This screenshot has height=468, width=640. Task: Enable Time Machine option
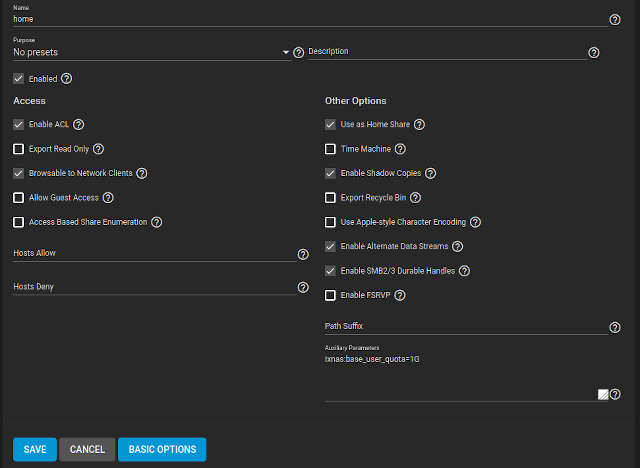pyautogui.click(x=330, y=149)
